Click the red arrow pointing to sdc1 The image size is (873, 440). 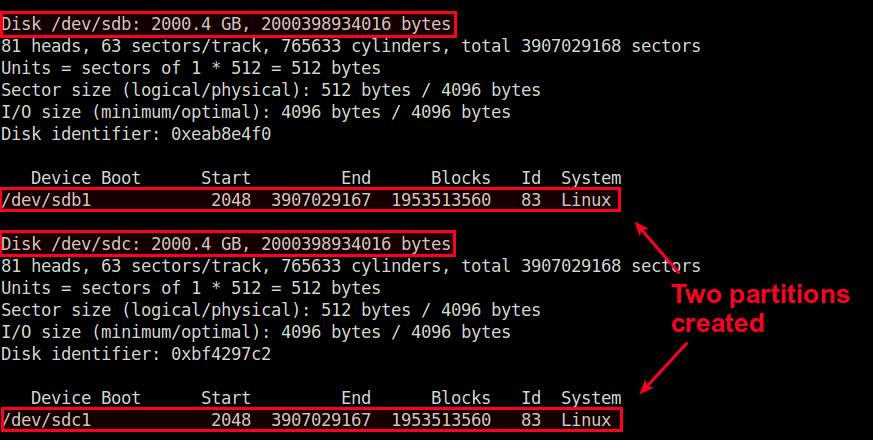[664, 368]
